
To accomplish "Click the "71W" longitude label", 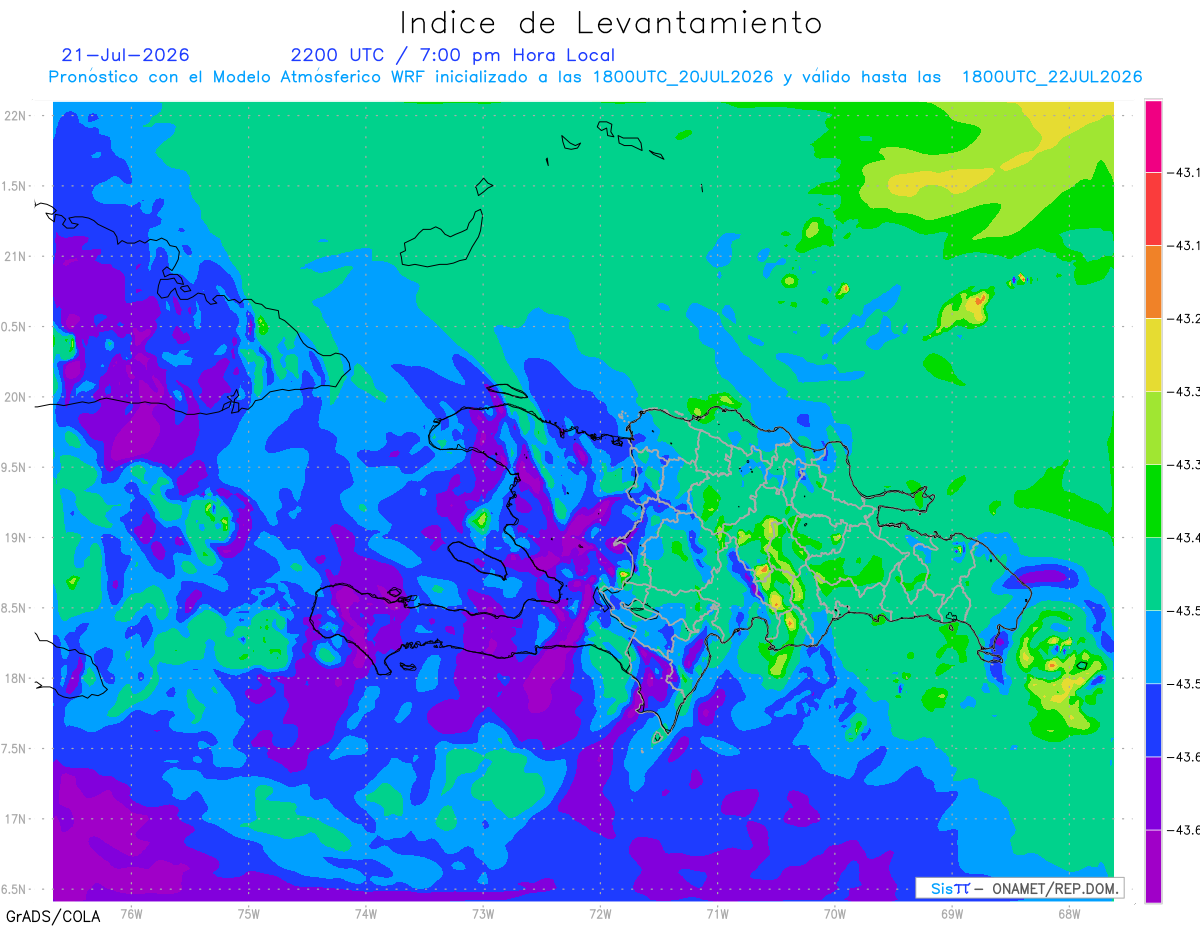I will click(717, 913).
